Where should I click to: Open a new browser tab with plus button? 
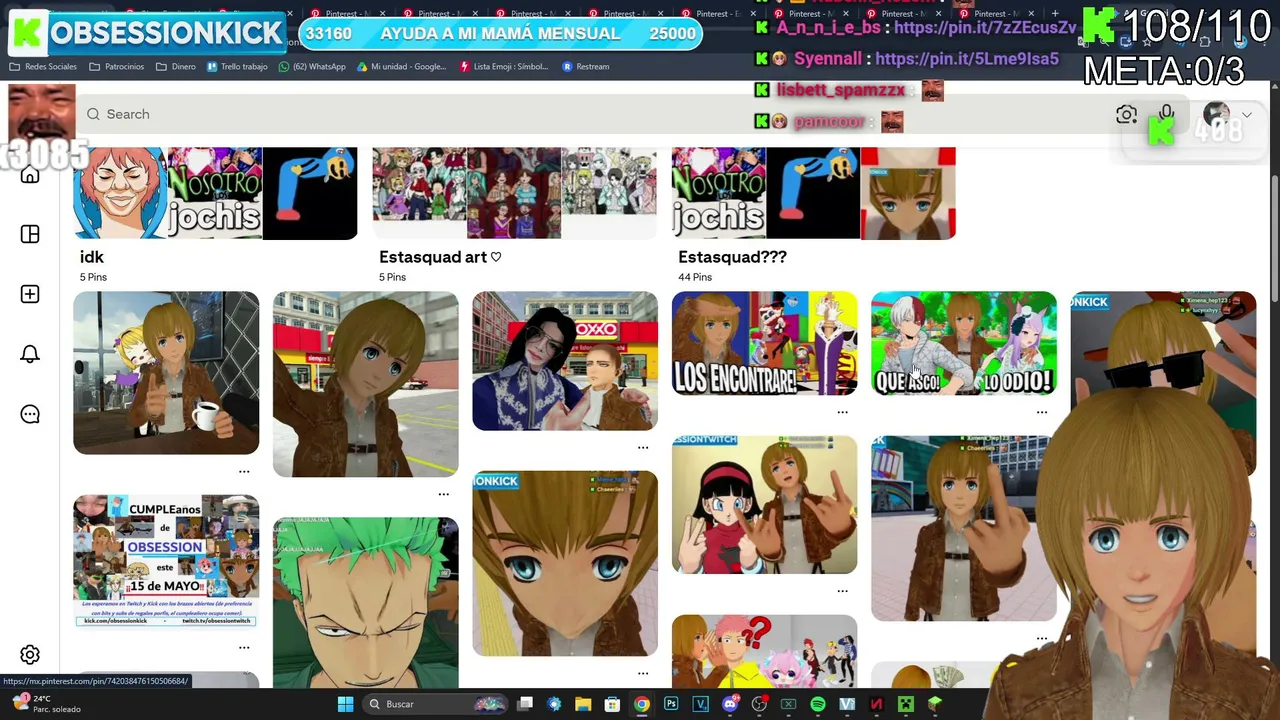point(1055,14)
